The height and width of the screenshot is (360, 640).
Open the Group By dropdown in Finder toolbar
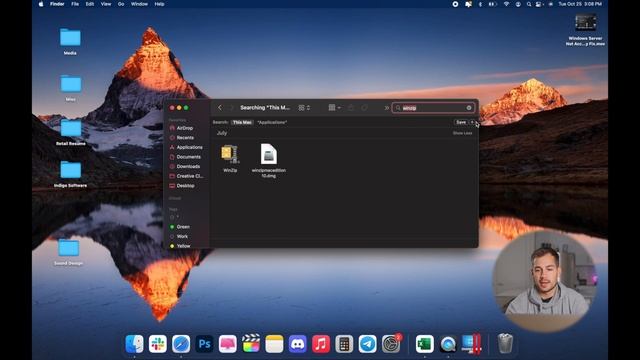click(334, 108)
